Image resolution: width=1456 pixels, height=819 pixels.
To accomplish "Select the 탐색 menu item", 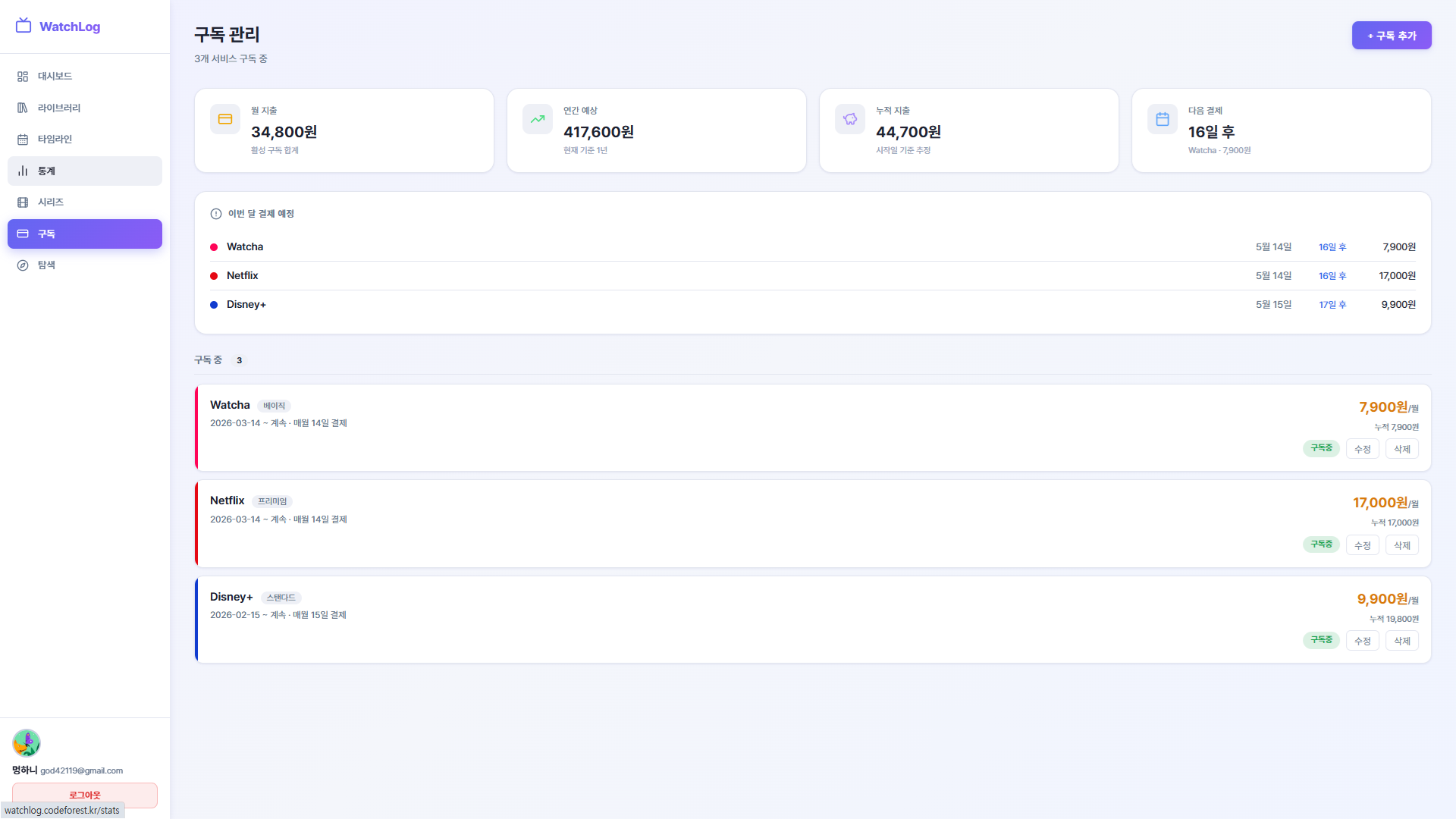I will point(85,265).
